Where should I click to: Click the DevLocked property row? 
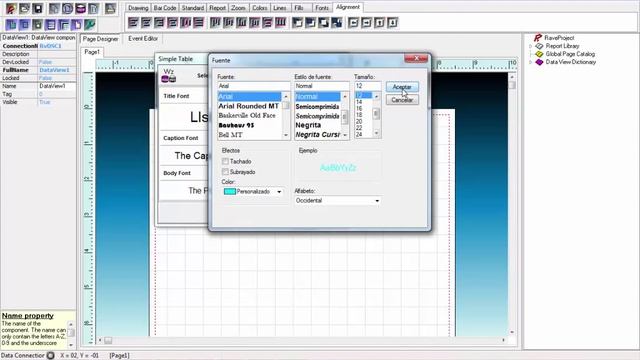click(38, 62)
